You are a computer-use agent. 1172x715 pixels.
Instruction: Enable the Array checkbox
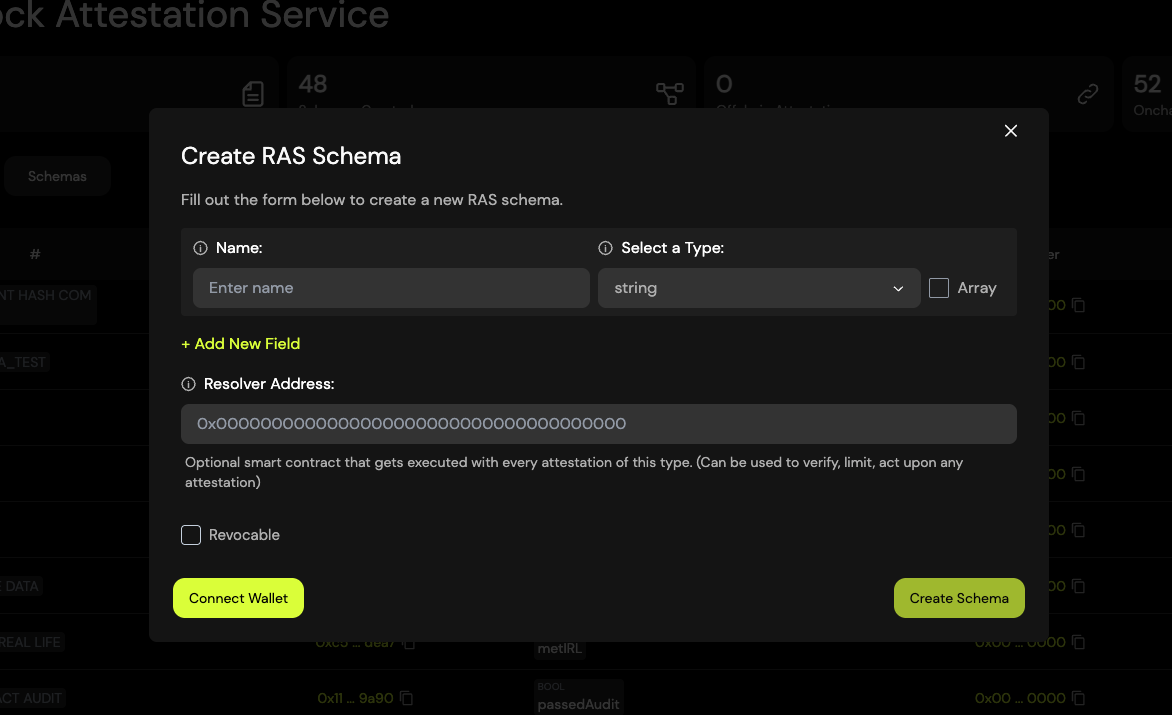tap(938, 287)
